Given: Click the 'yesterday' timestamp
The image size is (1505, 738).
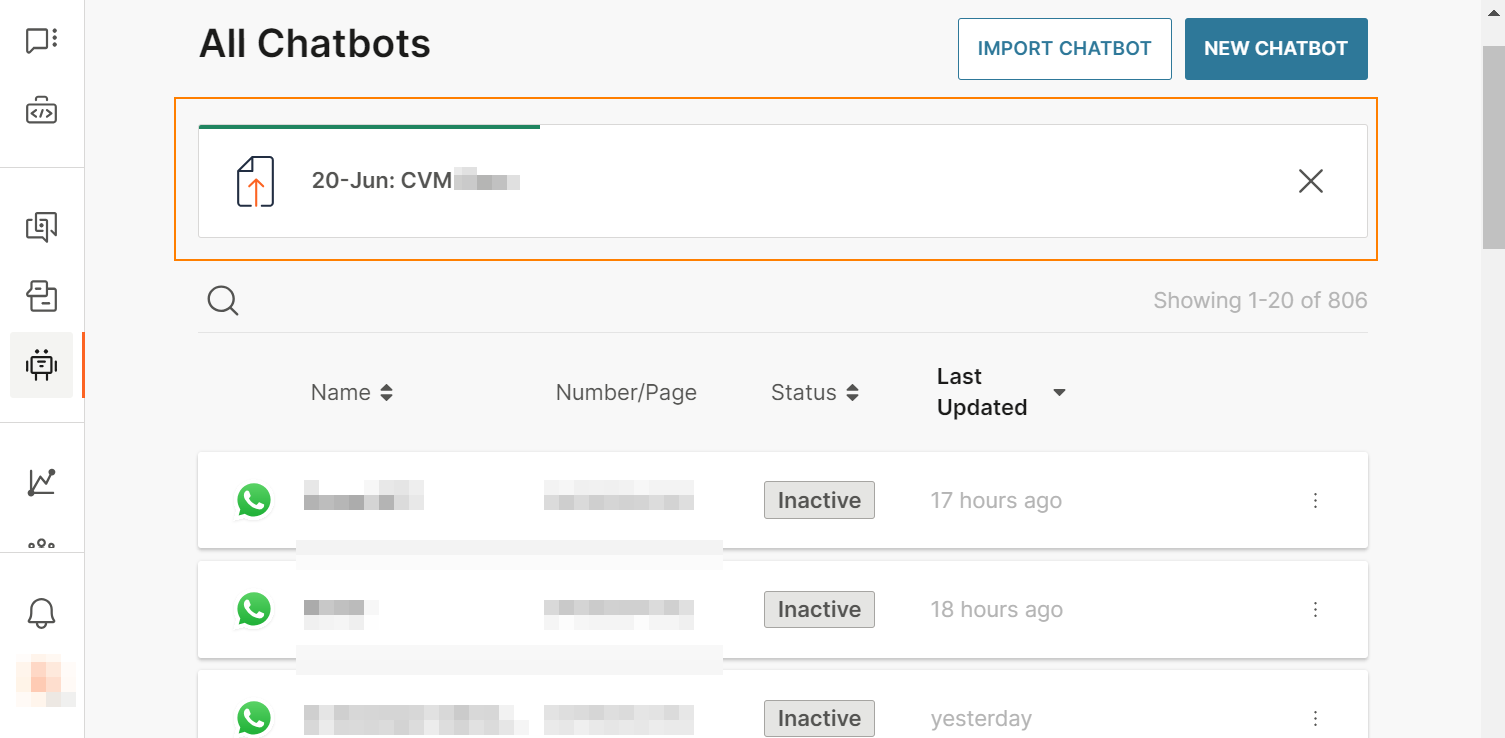Looking at the screenshot, I should tap(981, 718).
